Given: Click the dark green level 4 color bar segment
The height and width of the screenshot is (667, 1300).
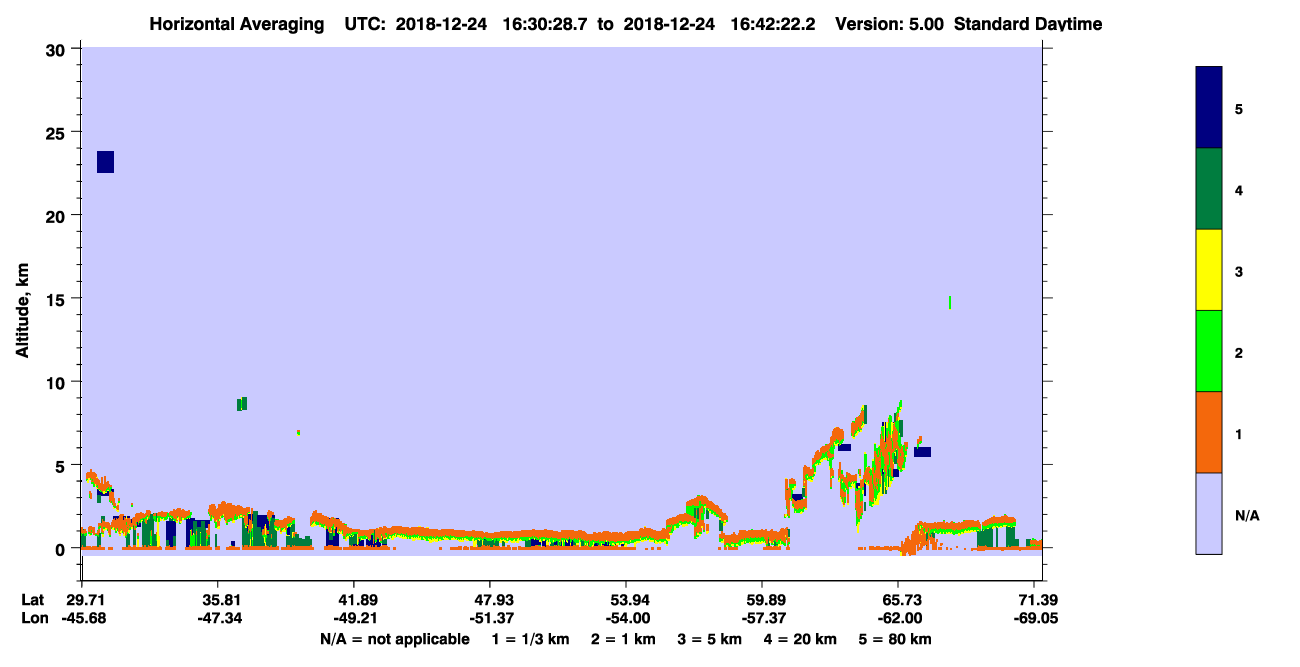Looking at the screenshot, I should [x=1209, y=189].
